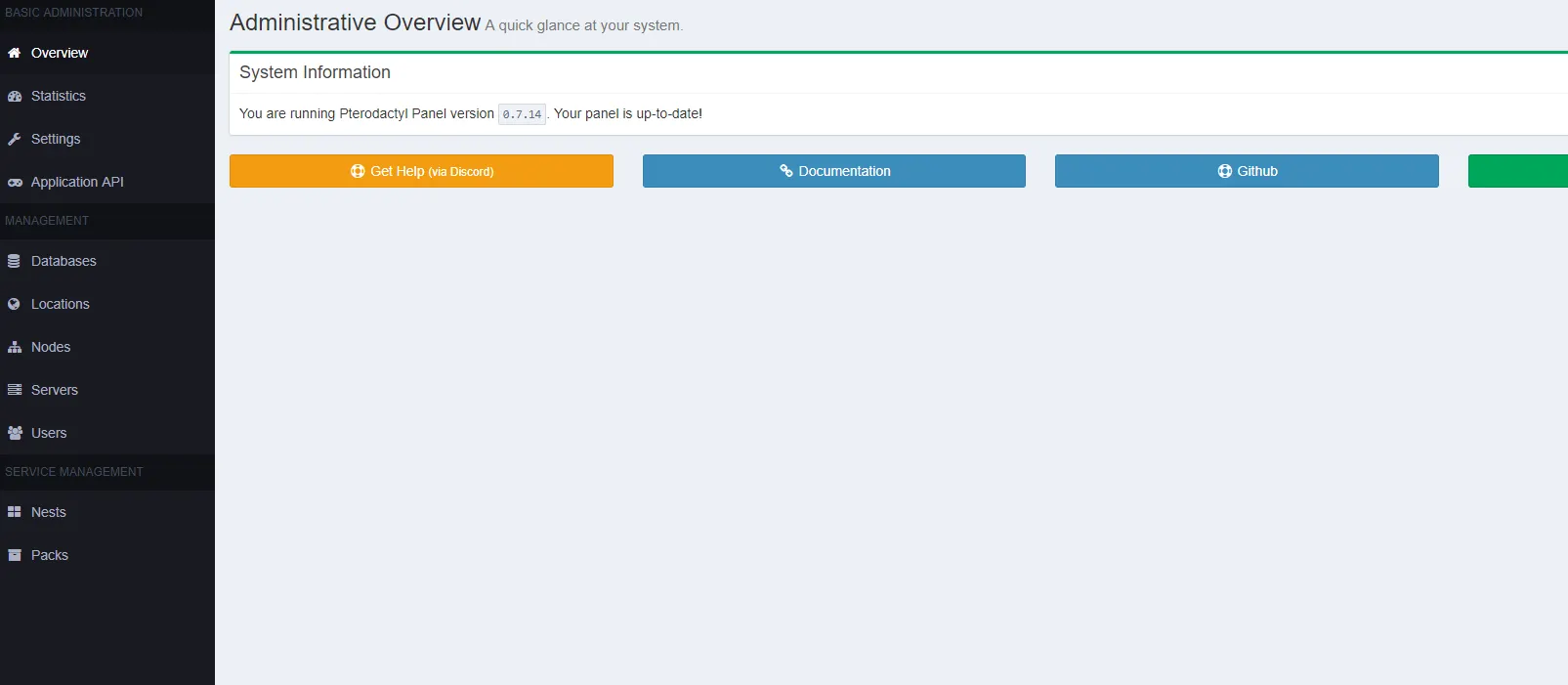The image size is (1568, 685).
Task: Select the globe icon for Locations
Action: pos(15,304)
